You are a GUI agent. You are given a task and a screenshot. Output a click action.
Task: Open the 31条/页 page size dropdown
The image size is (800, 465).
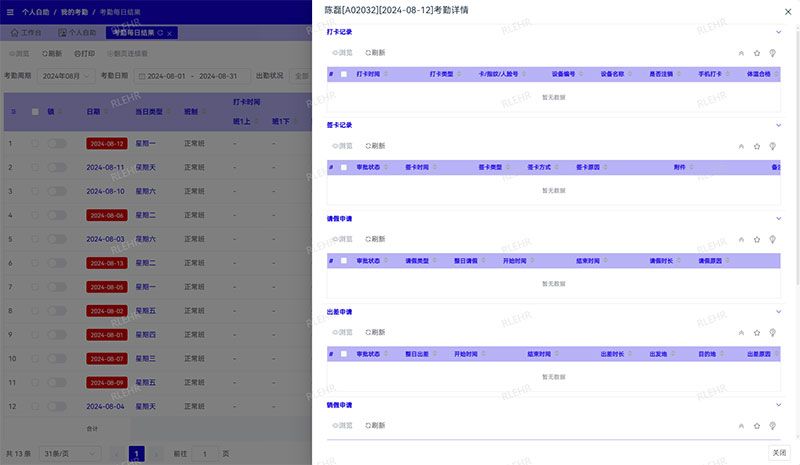tap(70, 454)
